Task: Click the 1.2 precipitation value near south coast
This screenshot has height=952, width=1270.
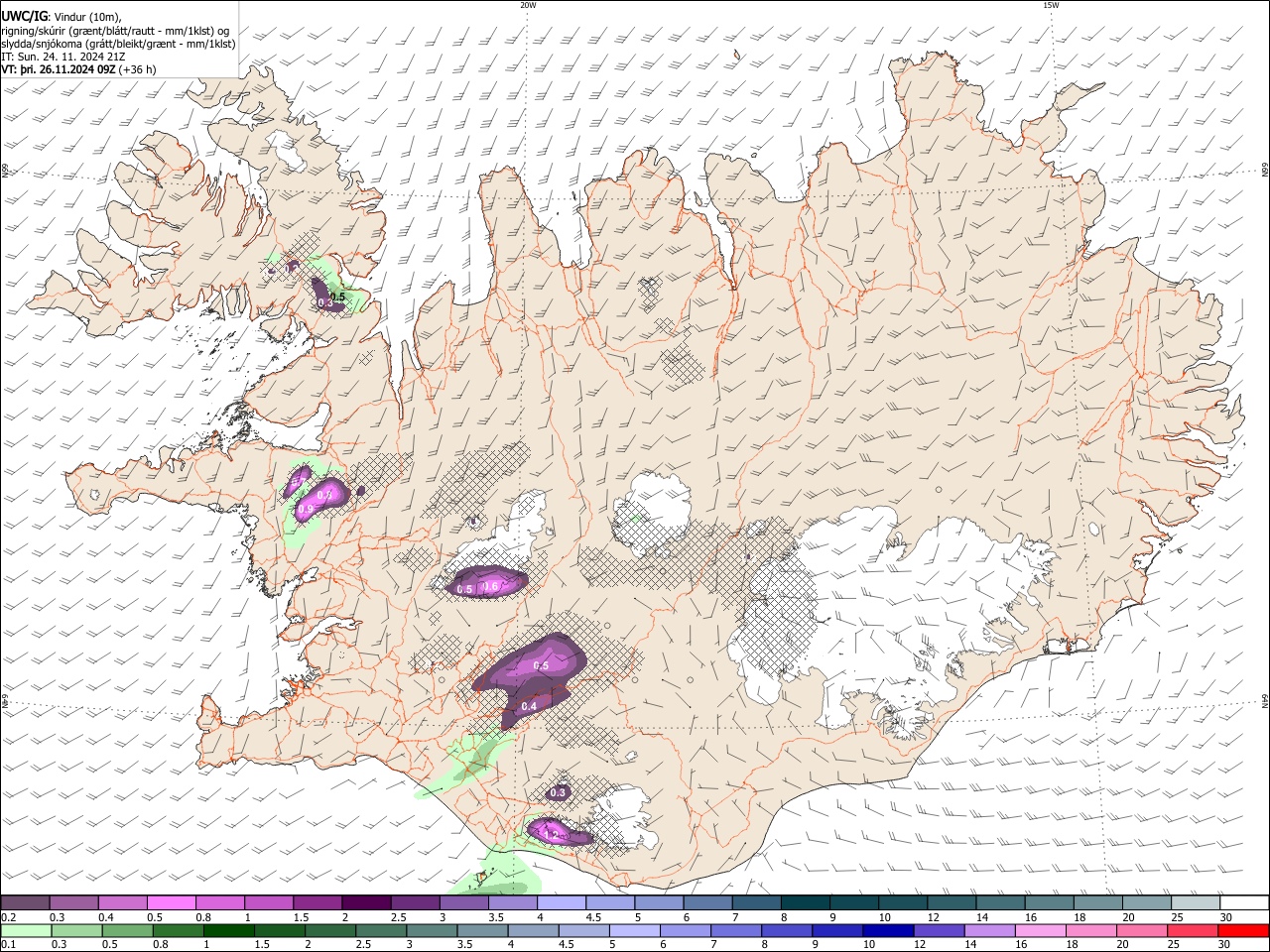Action: 553,835
